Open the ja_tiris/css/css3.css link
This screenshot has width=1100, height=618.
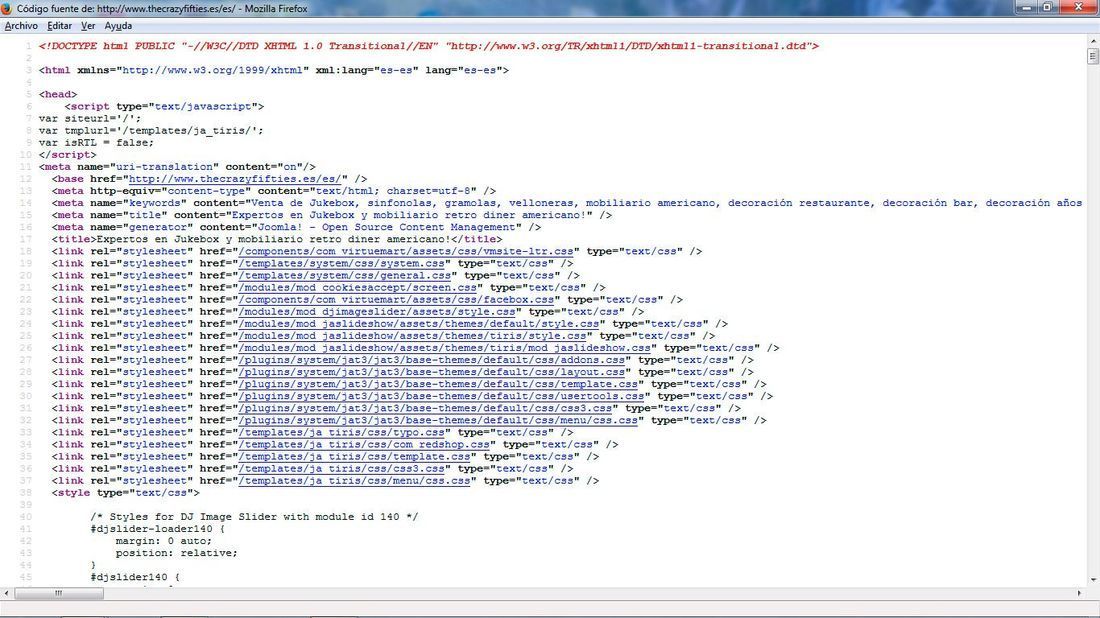click(341, 469)
